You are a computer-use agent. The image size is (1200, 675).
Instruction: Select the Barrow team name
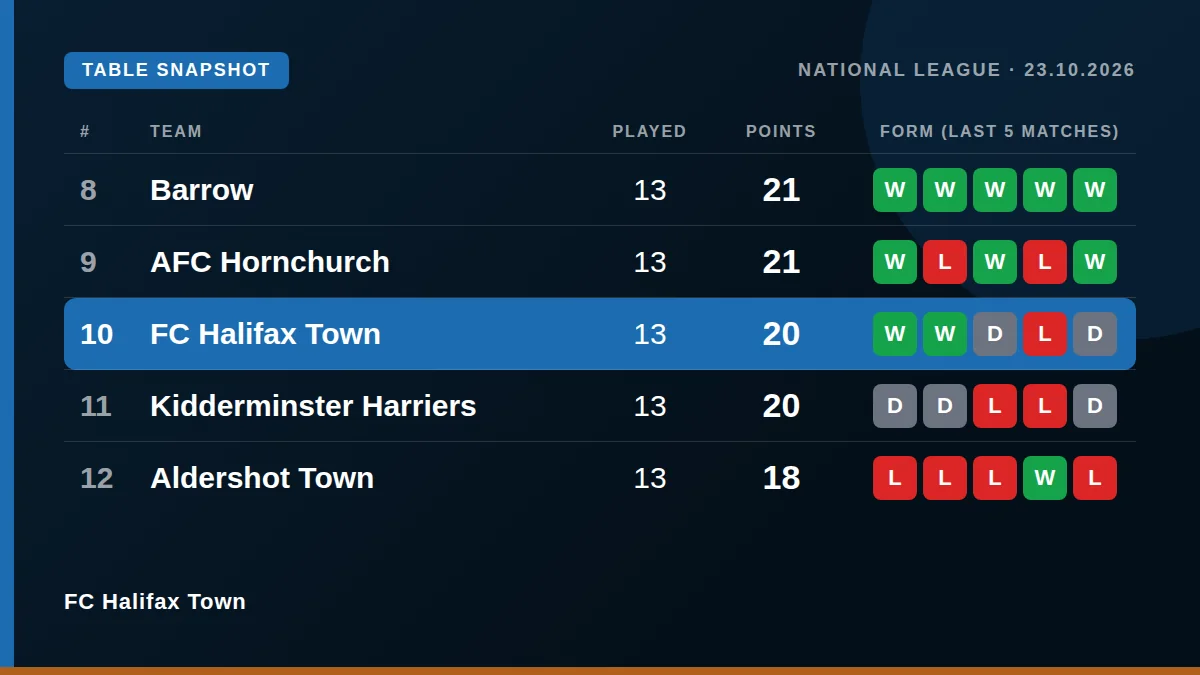click(x=202, y=190)
